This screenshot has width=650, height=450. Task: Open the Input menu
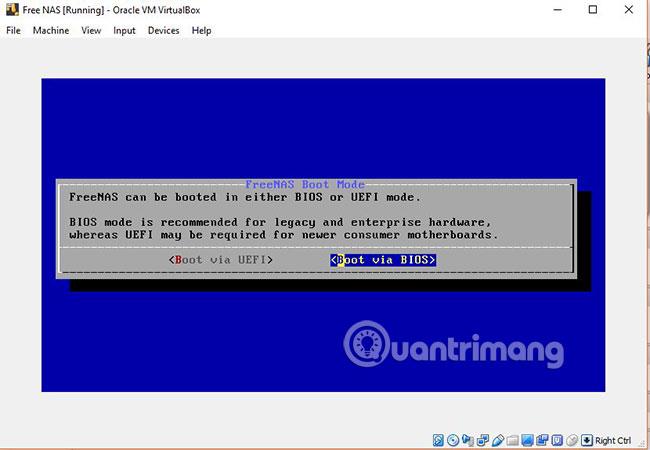124,30
